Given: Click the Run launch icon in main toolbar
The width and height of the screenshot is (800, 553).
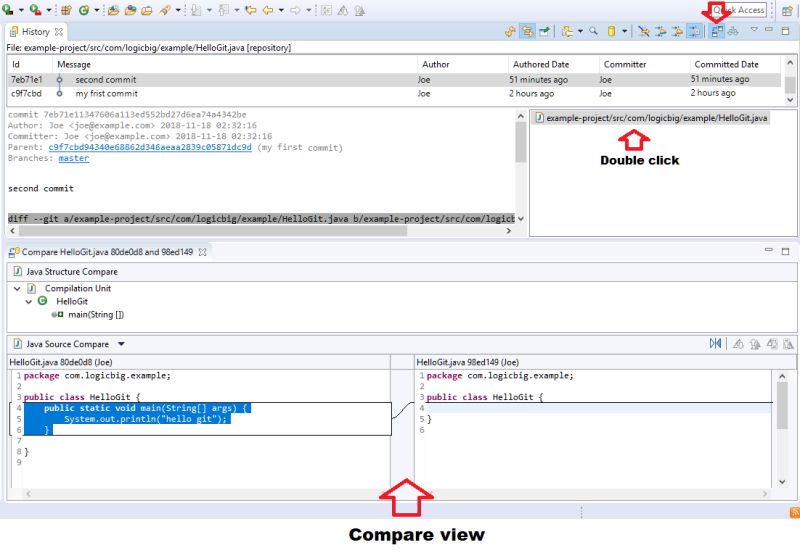Looking at the screenshot, I should [8, 10].
